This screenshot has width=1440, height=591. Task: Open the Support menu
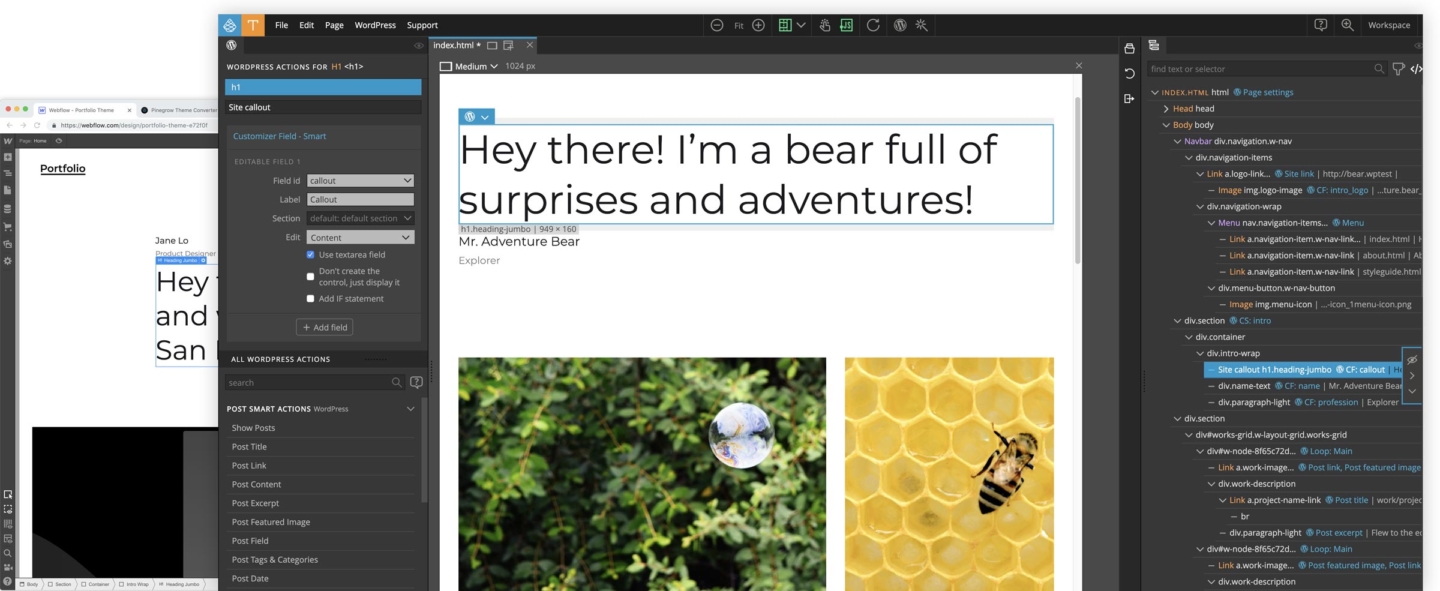(422, 25)
